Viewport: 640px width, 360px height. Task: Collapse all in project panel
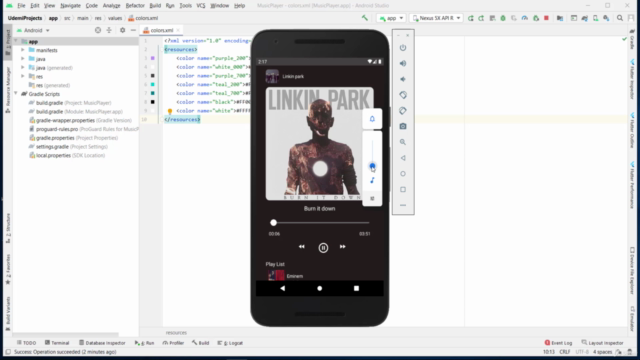tap(109, 30)
